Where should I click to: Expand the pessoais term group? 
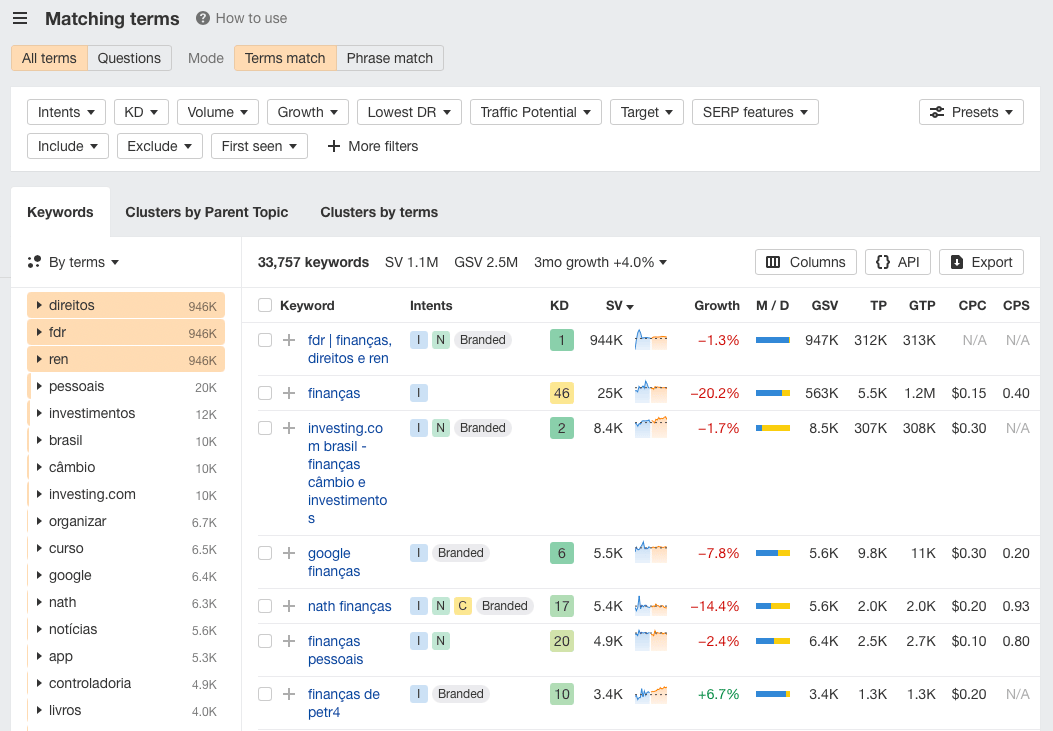(39, 386)
